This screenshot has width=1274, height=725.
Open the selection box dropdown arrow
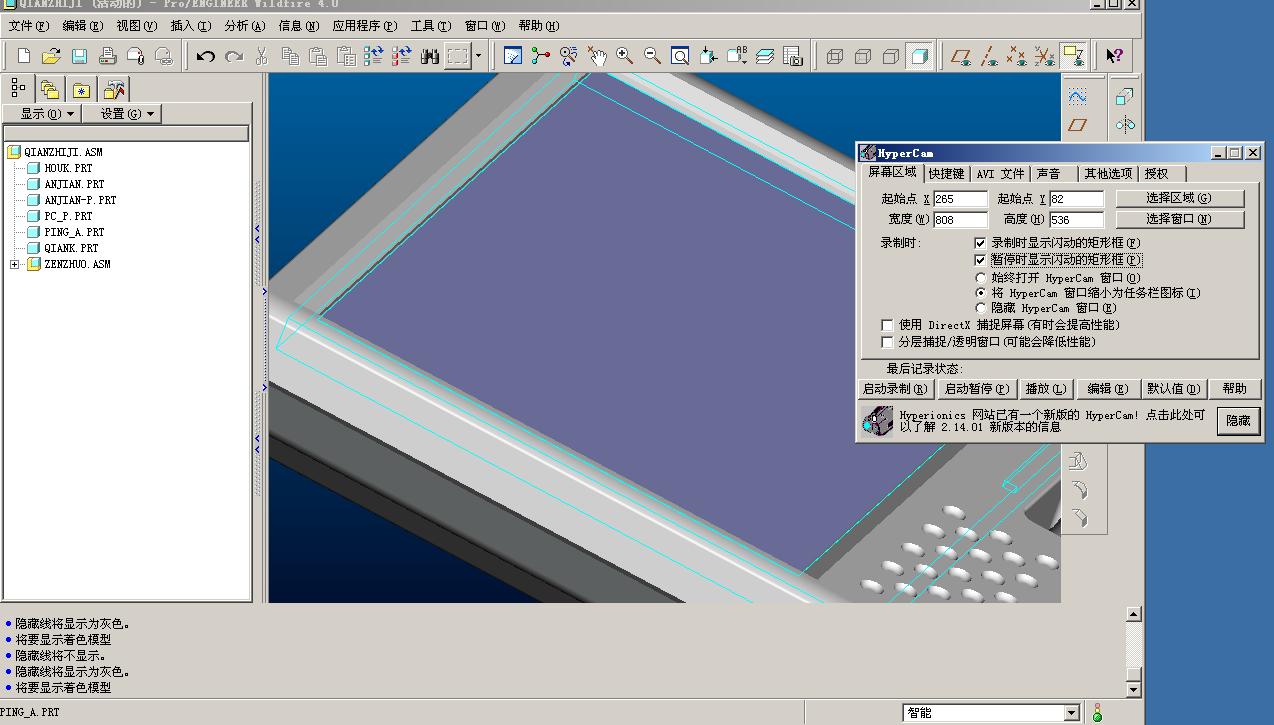(478, 56)
